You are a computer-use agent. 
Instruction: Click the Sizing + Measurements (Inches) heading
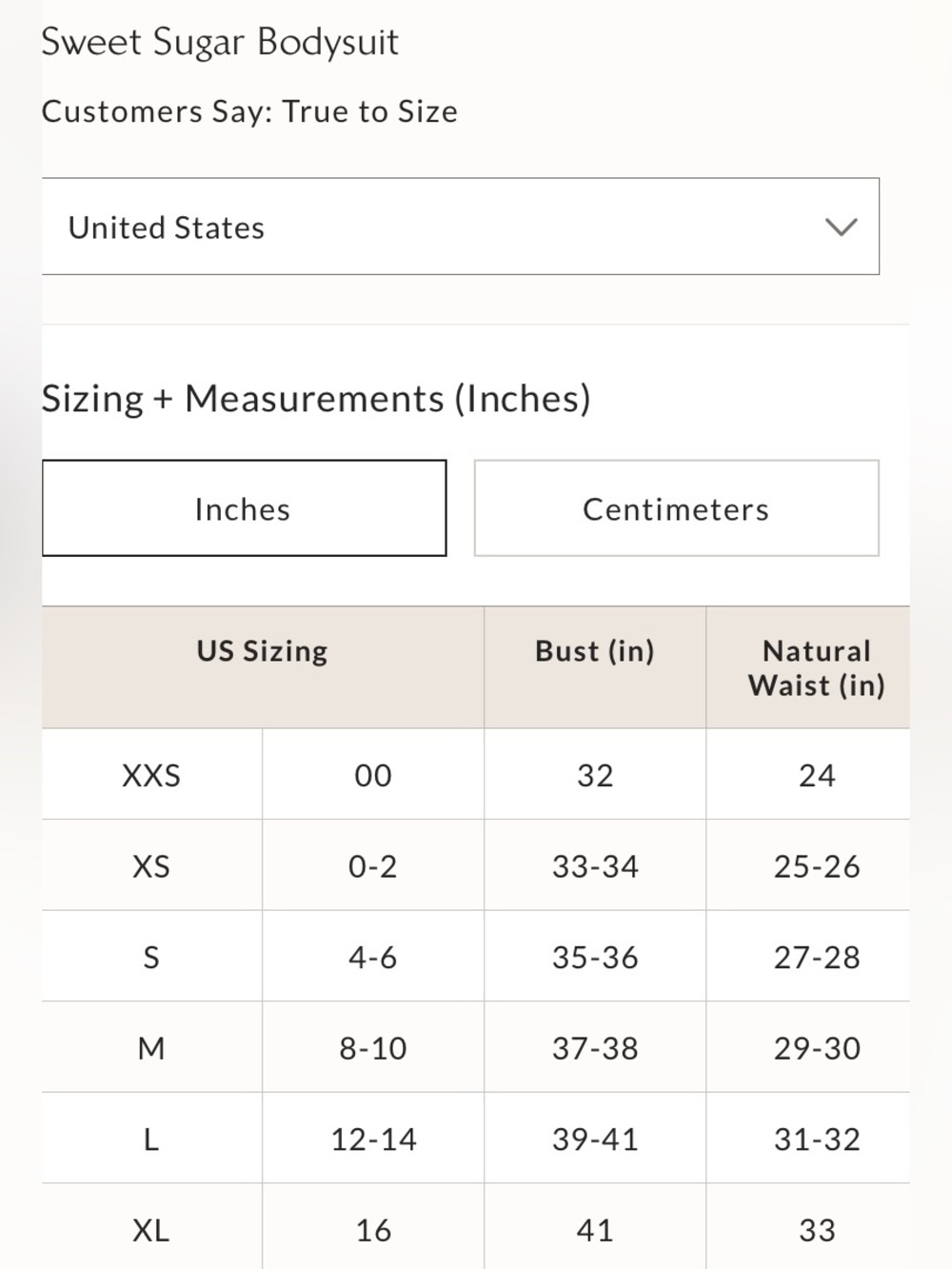tap(316, 398)
